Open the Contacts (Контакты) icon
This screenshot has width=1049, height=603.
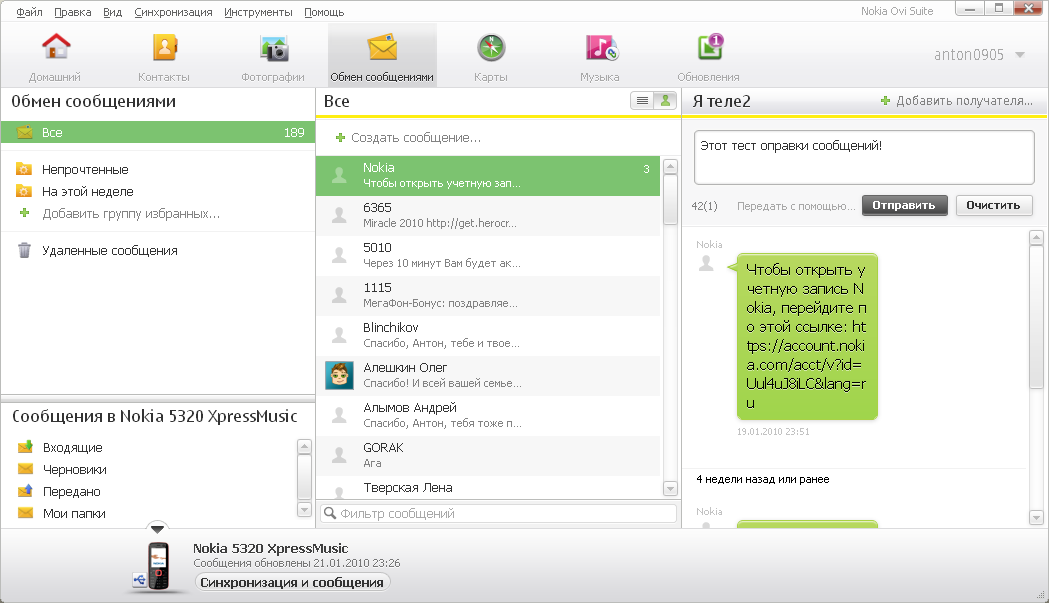pyautogui.click(x=164, y=48)
